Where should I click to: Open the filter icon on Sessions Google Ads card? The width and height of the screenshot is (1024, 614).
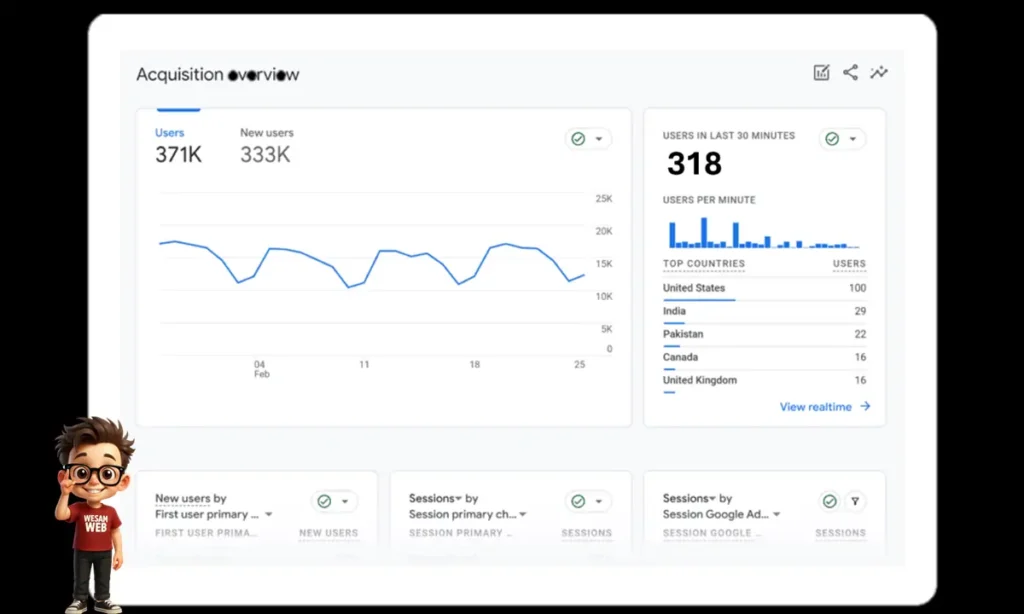pyautogui.click(x=855, y=501)
